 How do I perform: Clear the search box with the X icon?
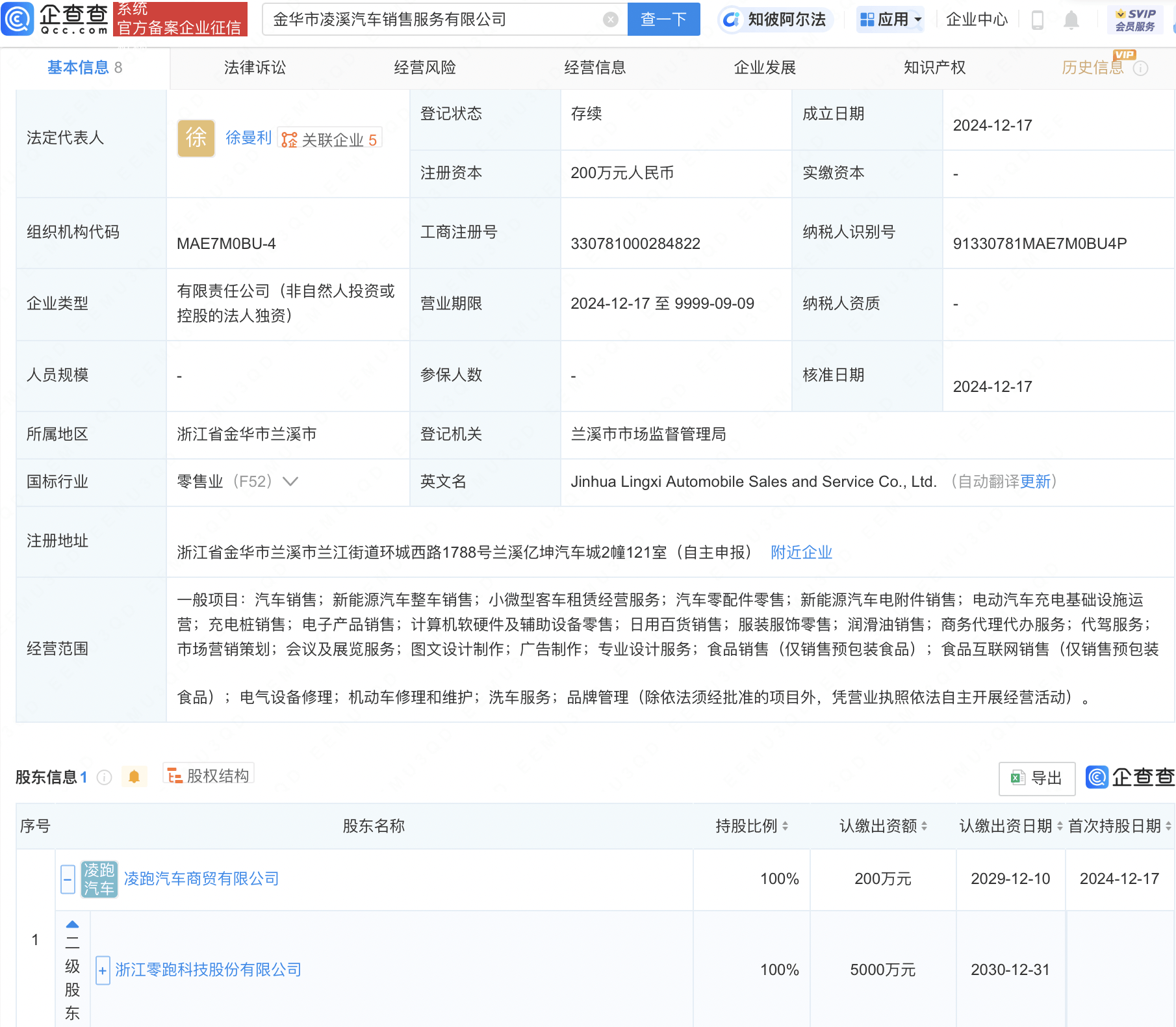610,19
